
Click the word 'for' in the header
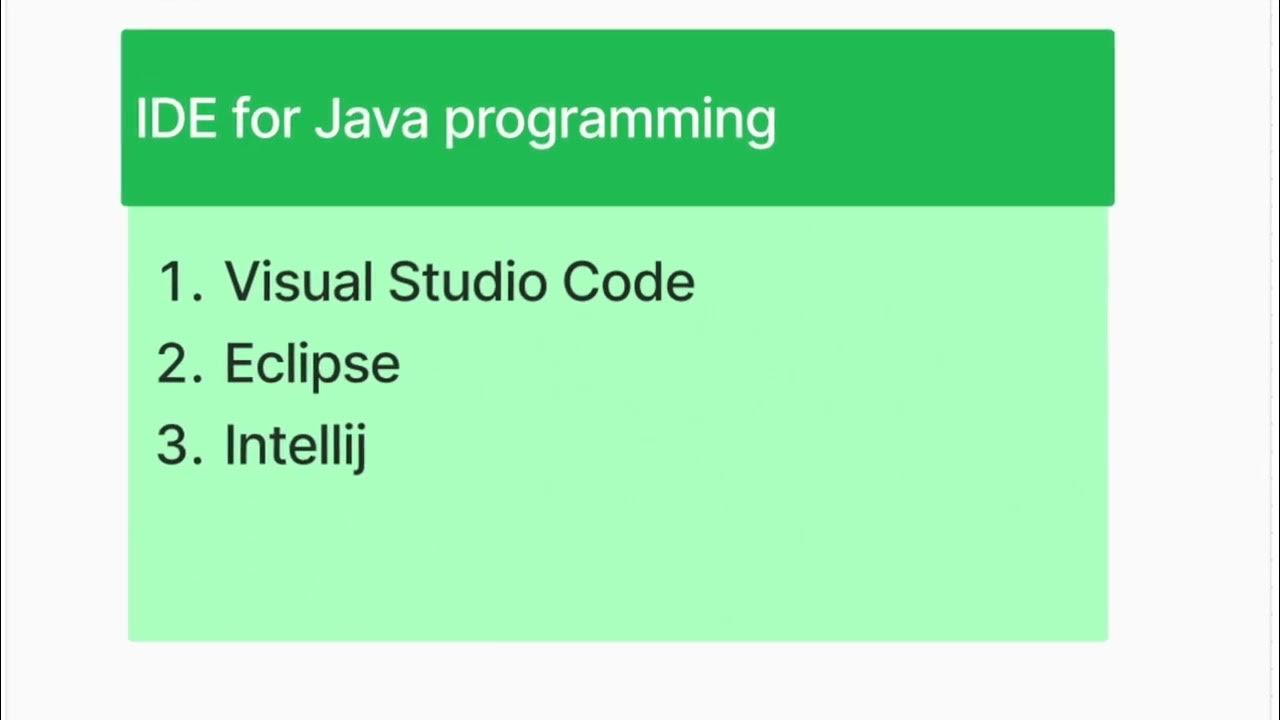coord(264,118)
